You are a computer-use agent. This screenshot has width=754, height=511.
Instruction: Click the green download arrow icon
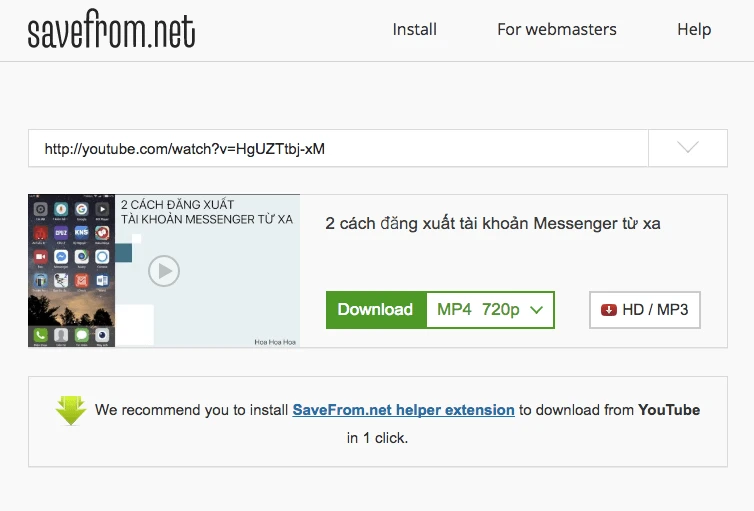click(x=70, y=410)
